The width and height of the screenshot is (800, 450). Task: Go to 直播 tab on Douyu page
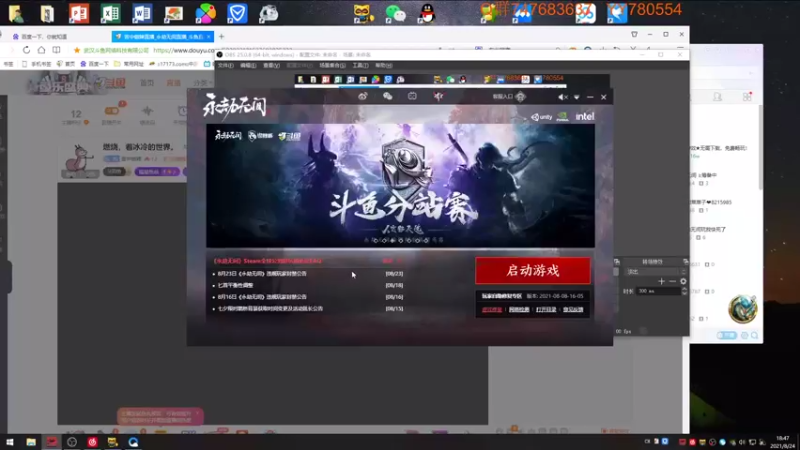coord(174,83)
